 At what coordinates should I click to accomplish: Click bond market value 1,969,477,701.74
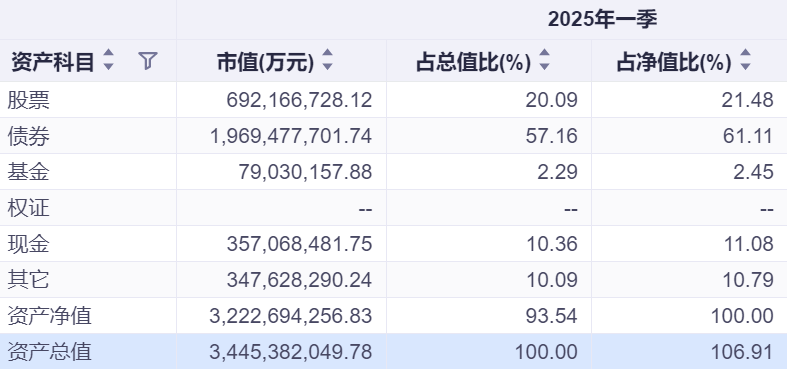pyautogui.click(x=291, y=136)
